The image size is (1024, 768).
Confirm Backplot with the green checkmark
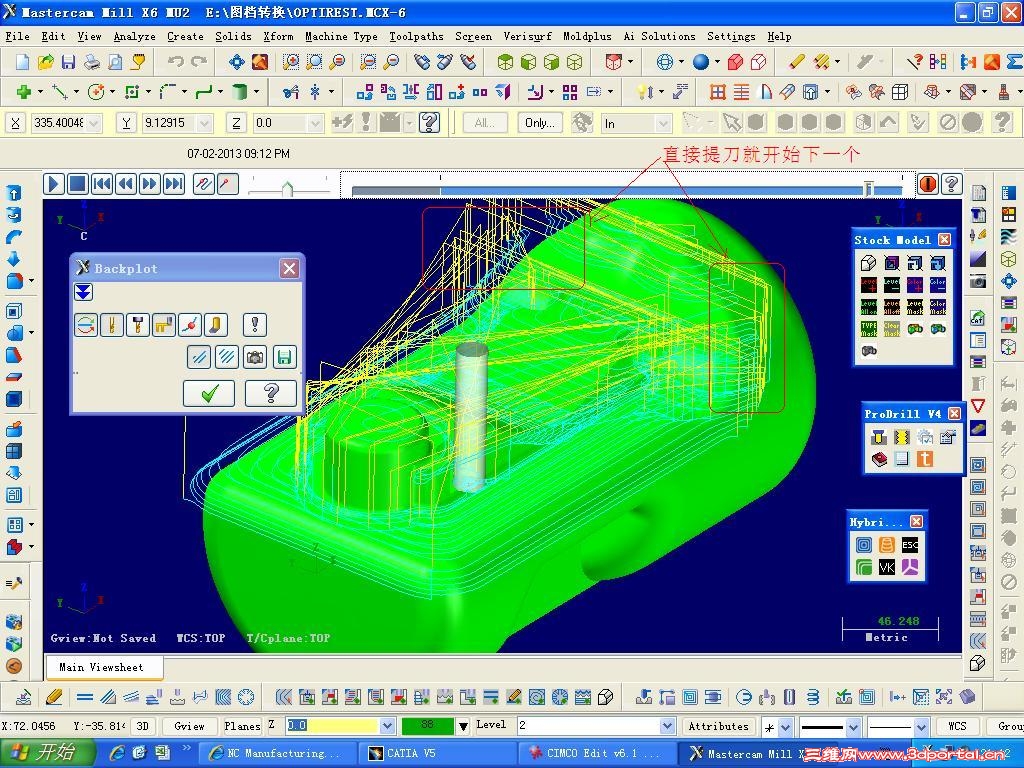[209, 393]
